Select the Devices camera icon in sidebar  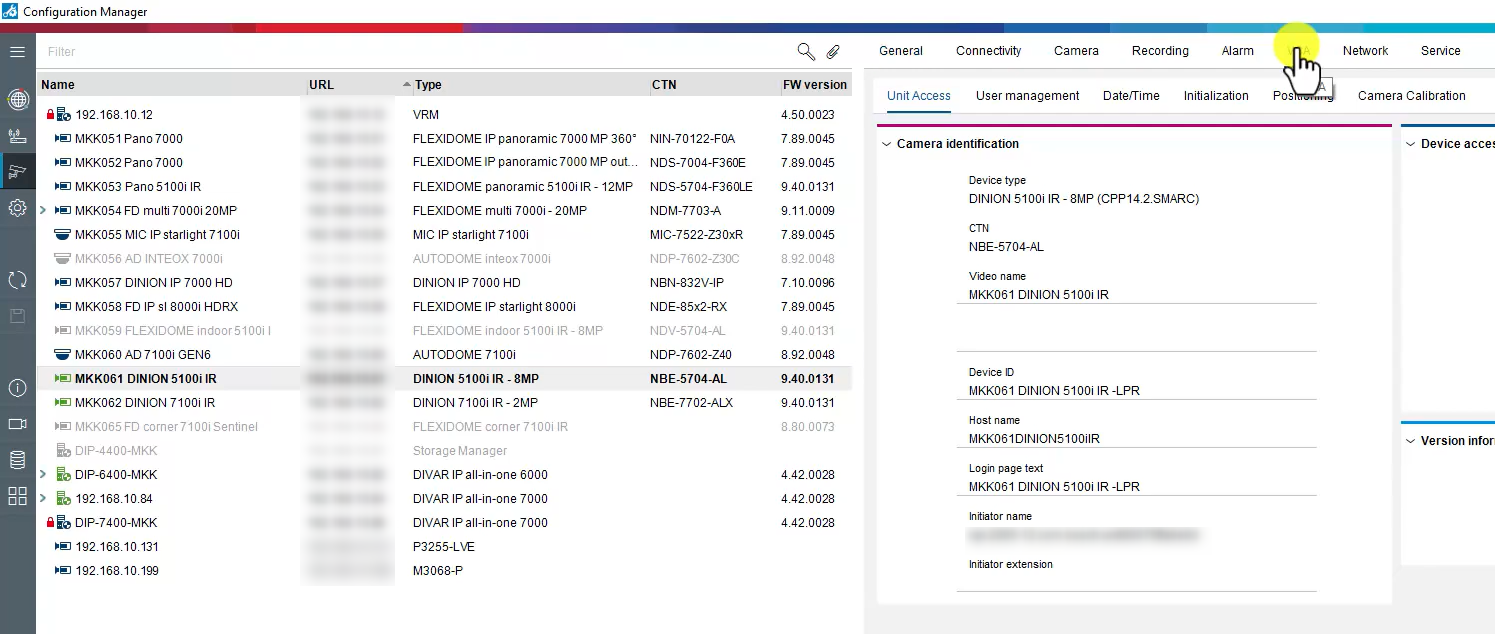17,171
